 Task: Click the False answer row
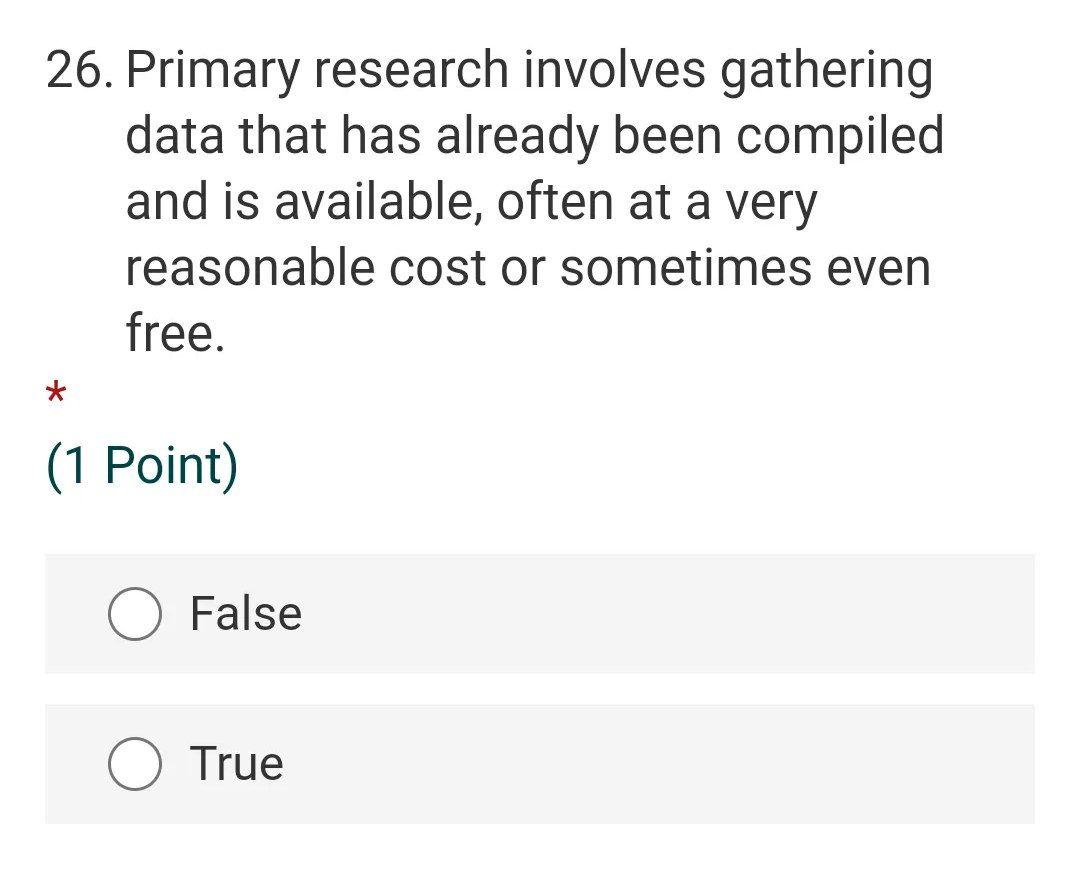pos(540,613)
